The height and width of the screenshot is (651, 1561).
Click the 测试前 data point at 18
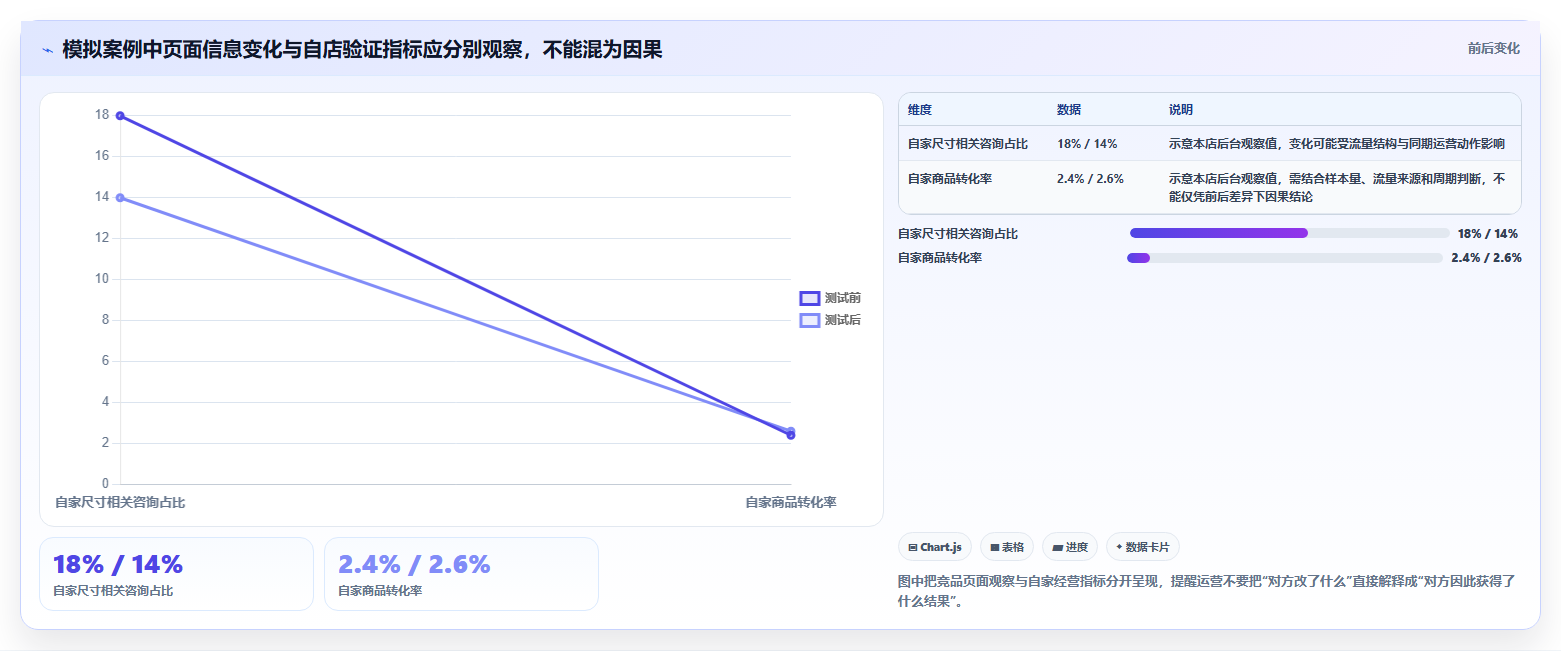[x=120, y=116]
